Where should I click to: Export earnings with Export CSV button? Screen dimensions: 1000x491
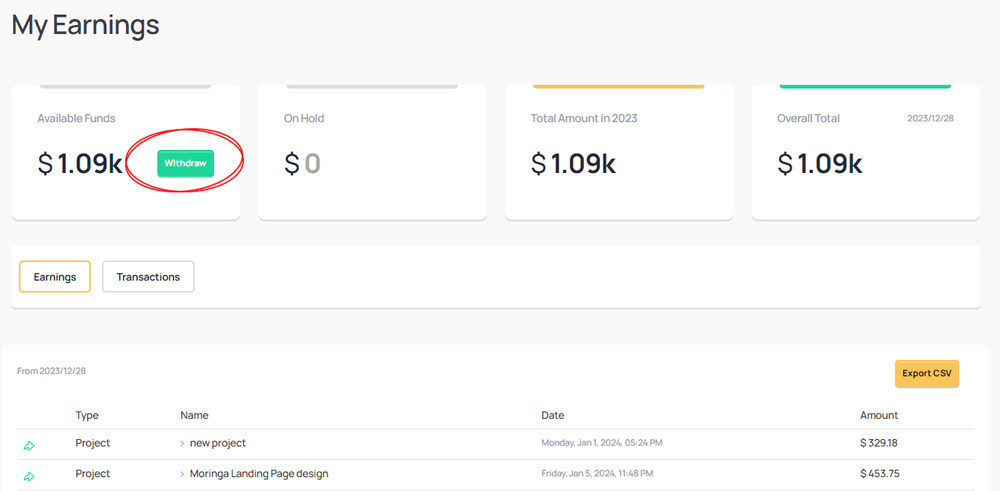[926, 373]
